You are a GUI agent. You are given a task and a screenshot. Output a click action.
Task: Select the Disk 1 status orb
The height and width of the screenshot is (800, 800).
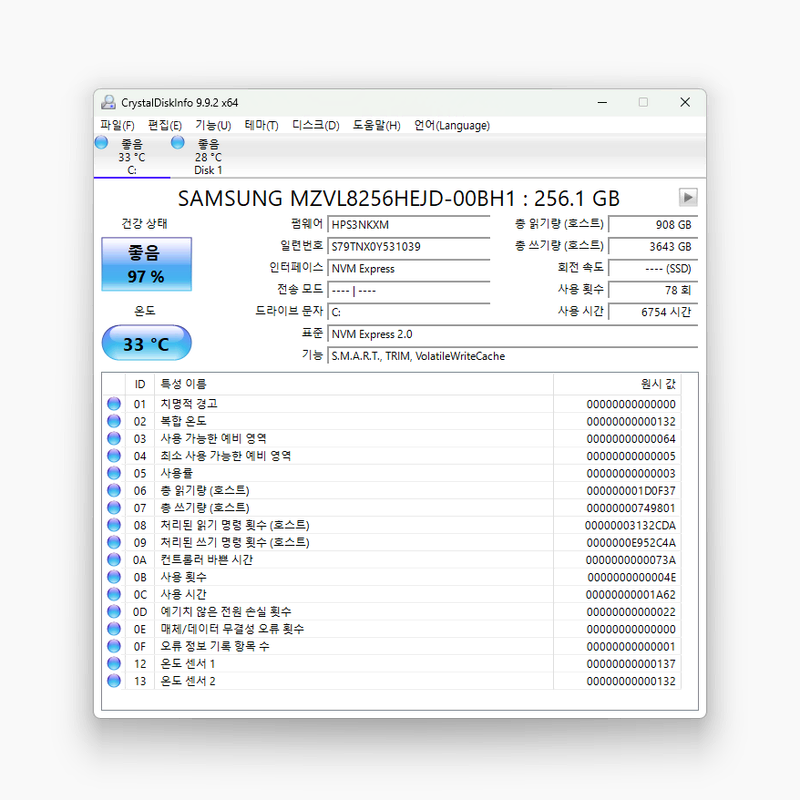pyautogui.click(x=178, y=142)
